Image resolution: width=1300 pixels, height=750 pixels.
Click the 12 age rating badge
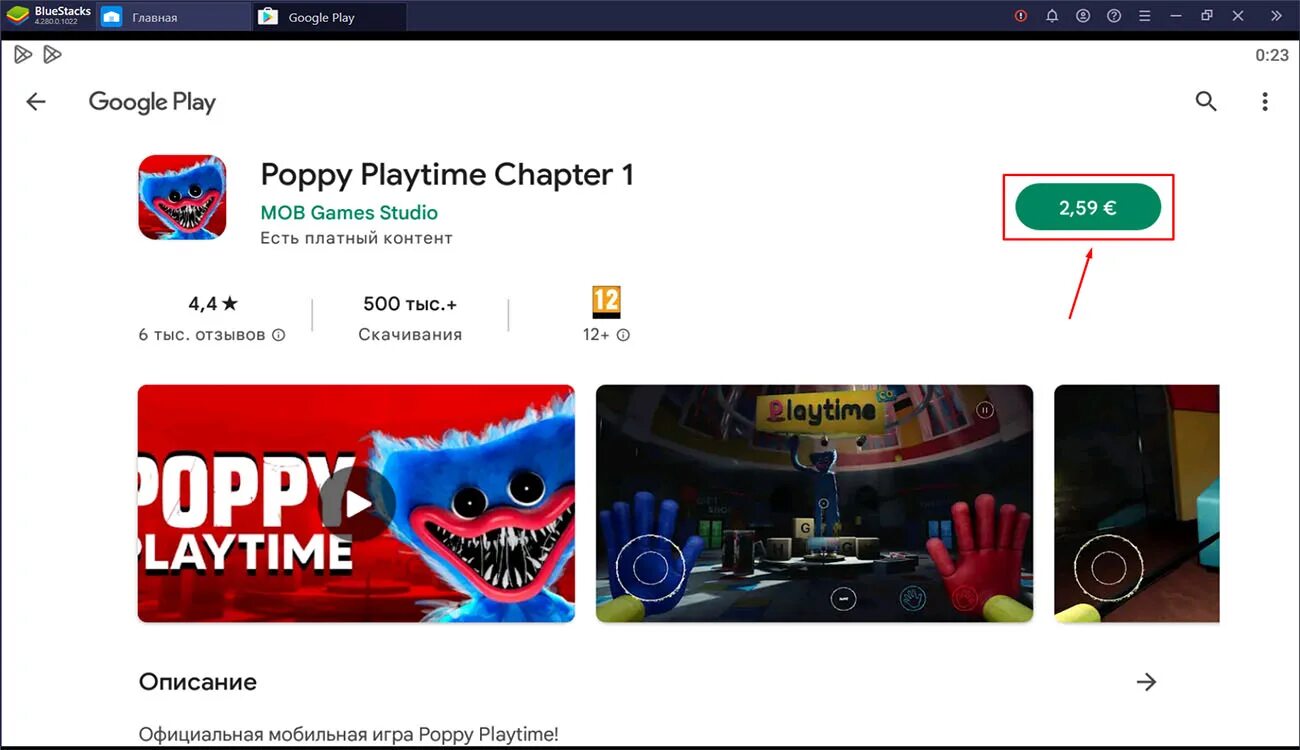pyautogui.click(x=606, y=302)
